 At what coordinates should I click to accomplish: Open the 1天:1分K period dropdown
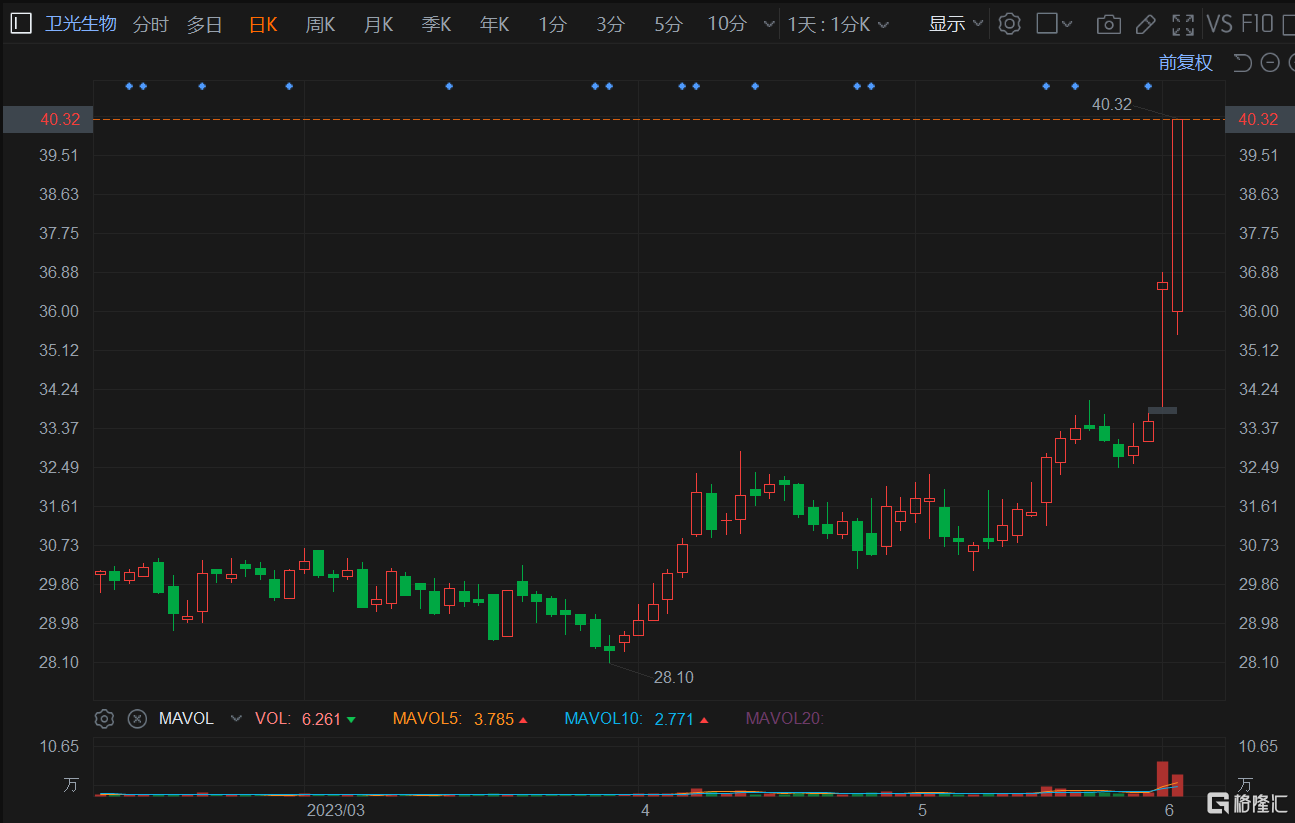tap(838, 24)
